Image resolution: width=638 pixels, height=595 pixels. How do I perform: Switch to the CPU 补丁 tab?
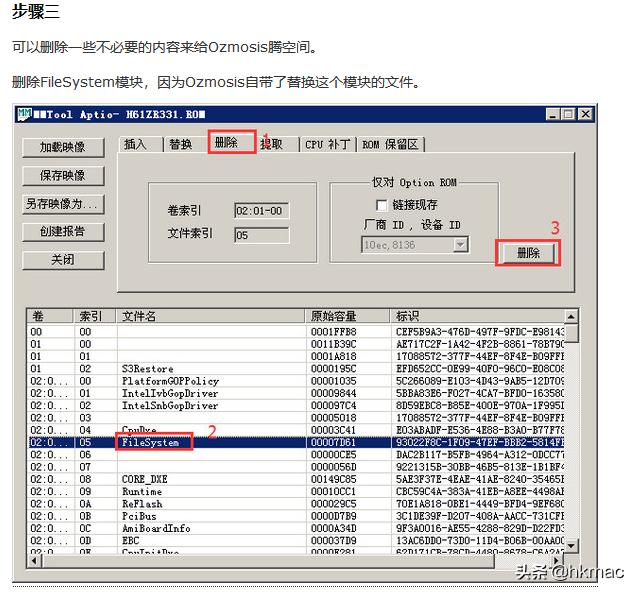(328, 144)
